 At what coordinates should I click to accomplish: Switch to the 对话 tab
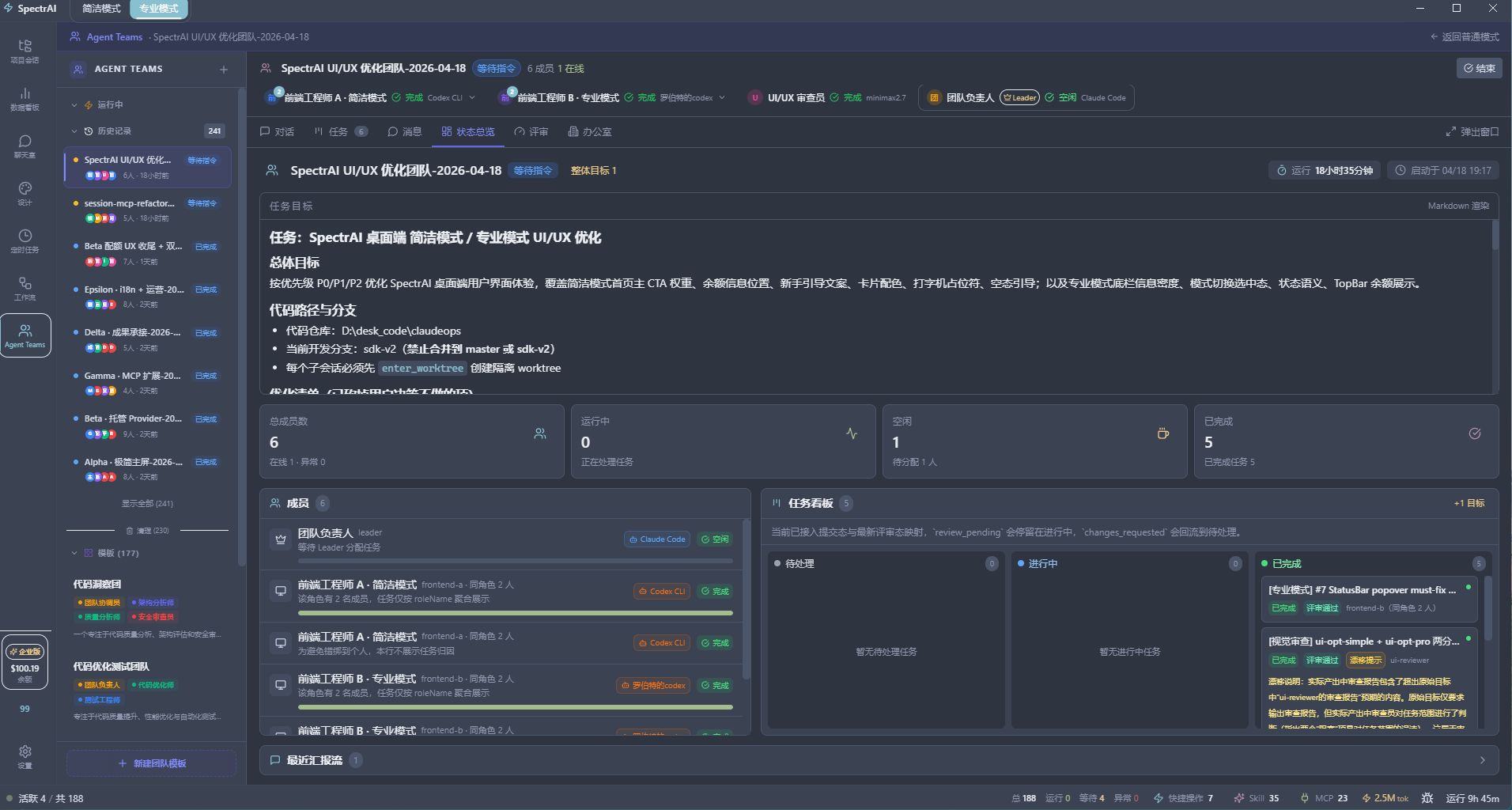(277, 132)
